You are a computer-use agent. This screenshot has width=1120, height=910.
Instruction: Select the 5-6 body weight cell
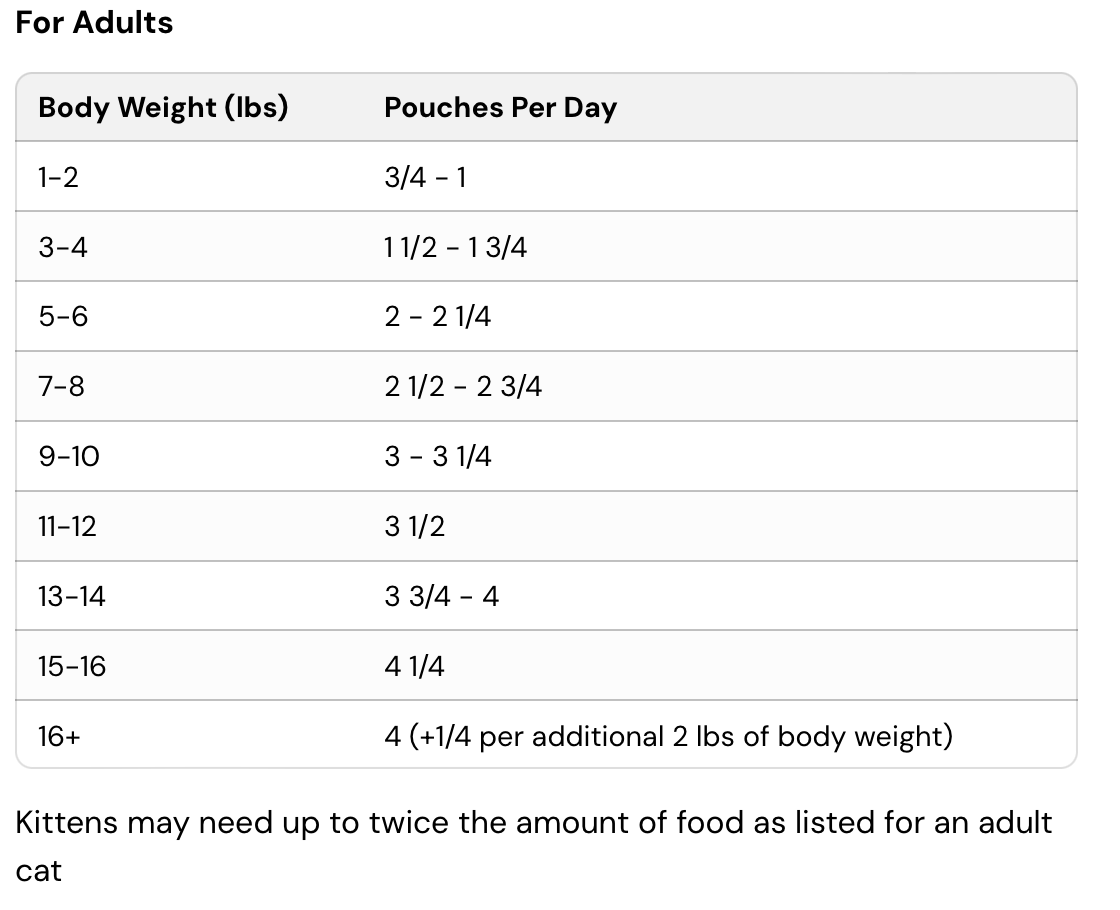point(63,317)
